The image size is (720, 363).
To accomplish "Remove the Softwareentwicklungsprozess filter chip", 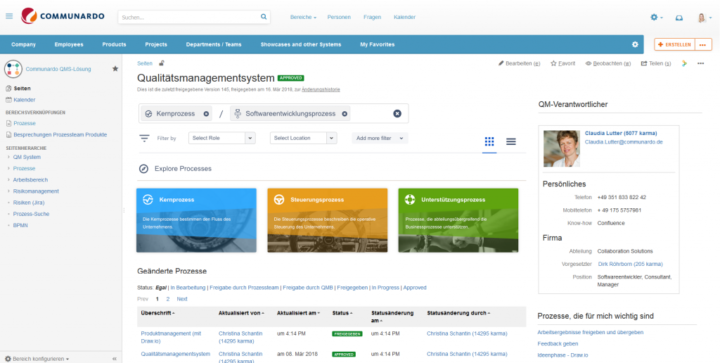I will tap(344, 114).
